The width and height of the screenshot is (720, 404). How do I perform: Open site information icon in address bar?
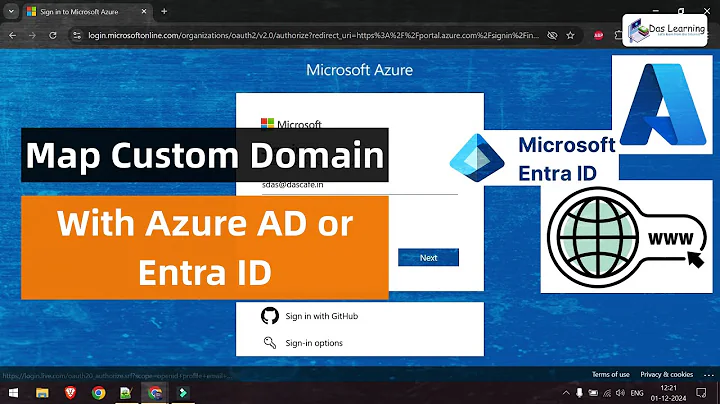(77, 35)
